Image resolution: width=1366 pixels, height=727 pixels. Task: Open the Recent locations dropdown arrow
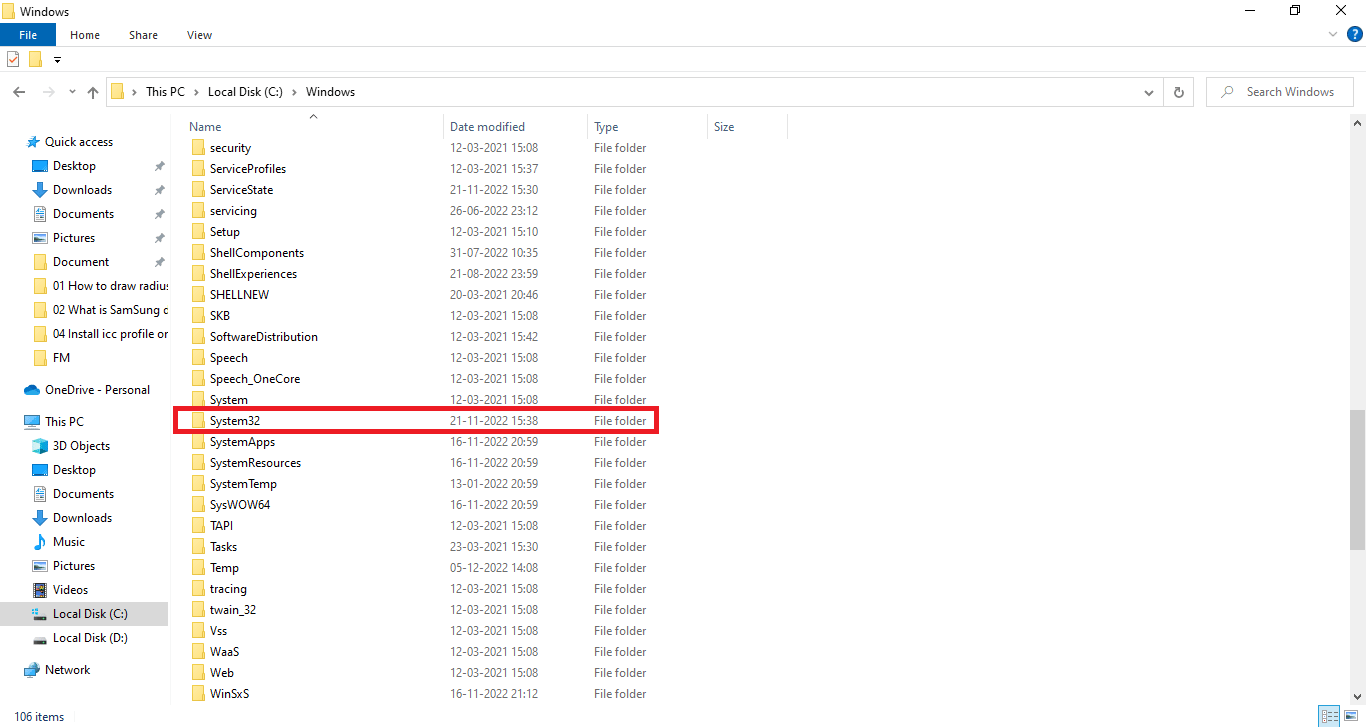(x=72, y=92)
